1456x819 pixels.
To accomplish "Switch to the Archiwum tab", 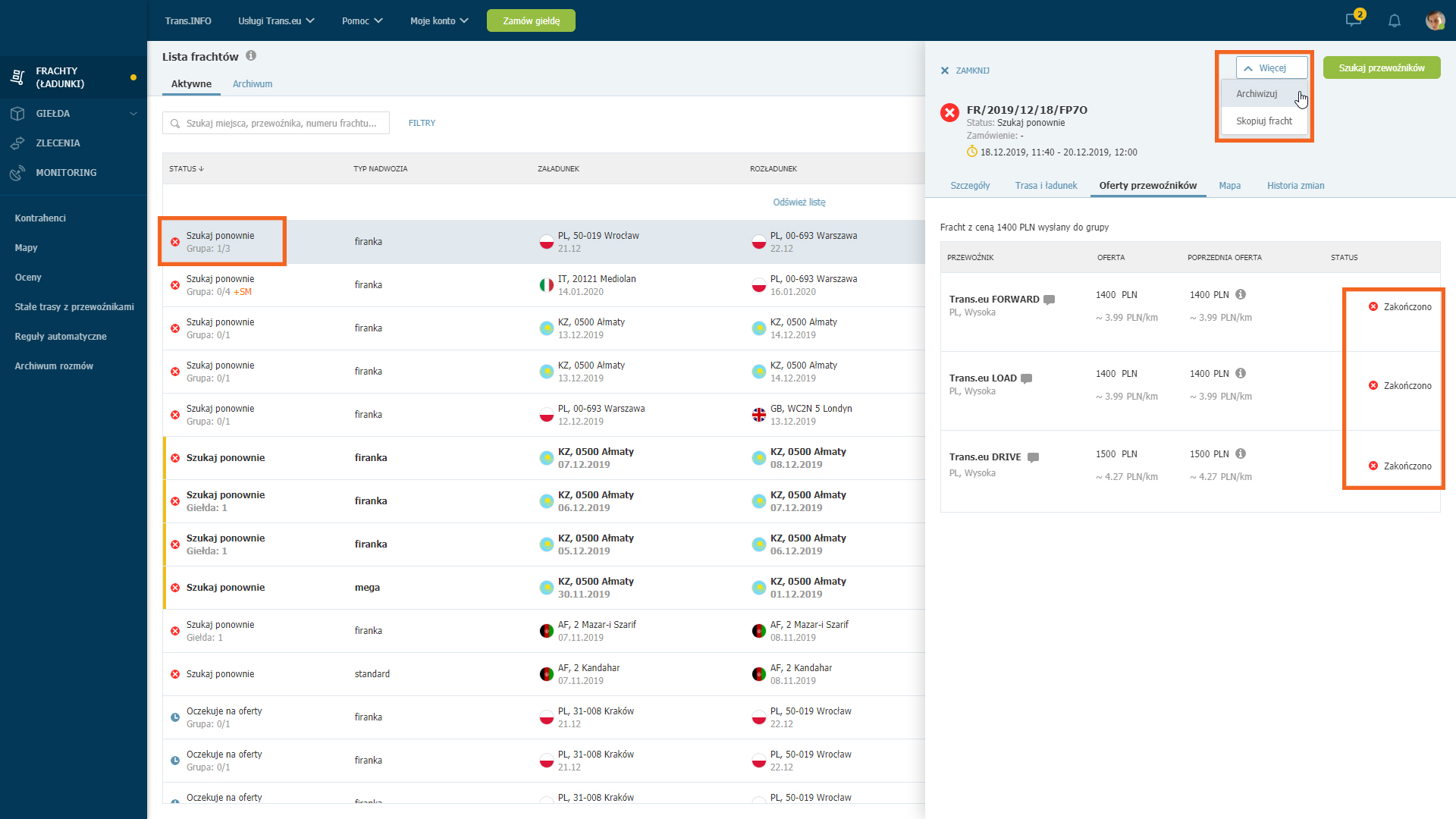I will pos(253,84).
